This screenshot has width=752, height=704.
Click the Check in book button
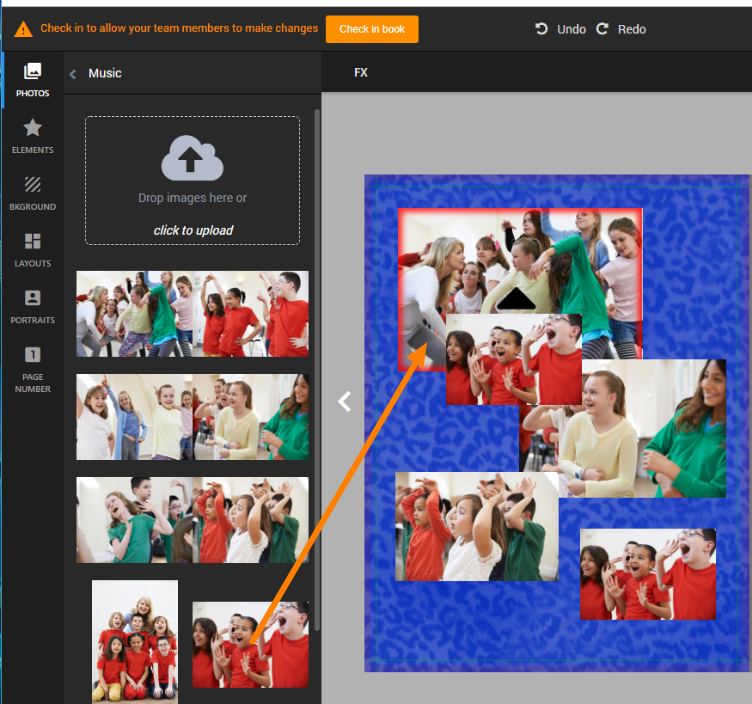coord(372,29)
